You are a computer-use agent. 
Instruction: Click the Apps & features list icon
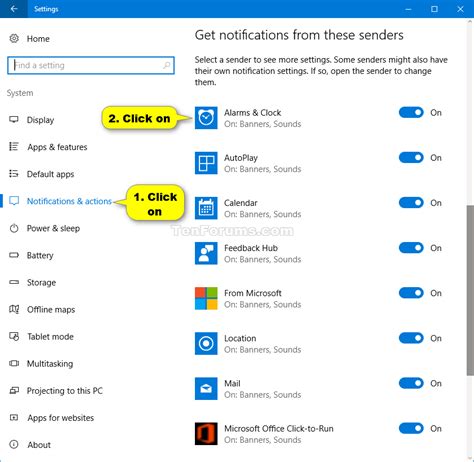[x=14, y=146]
